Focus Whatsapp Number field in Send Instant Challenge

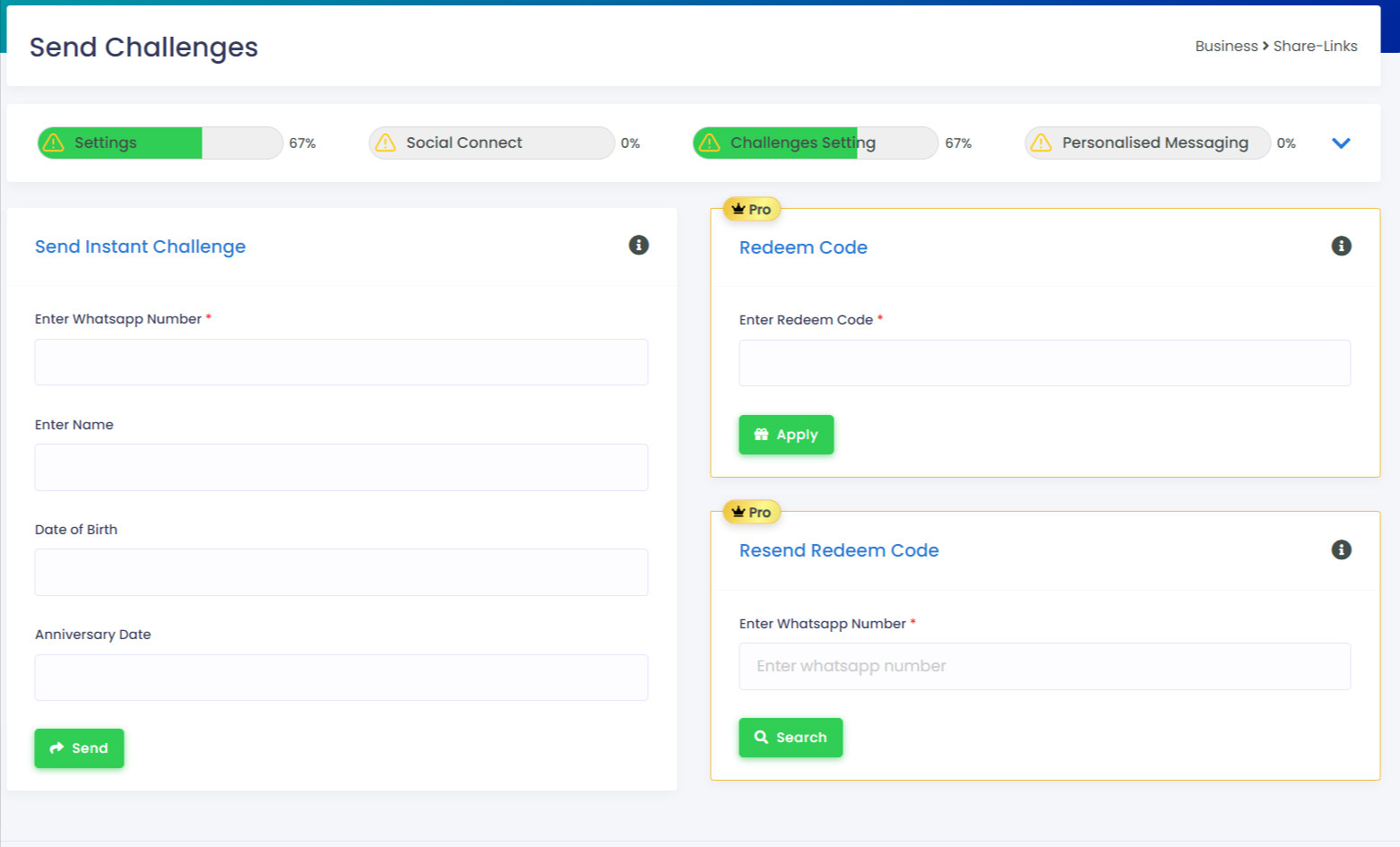pyautogui.click(x=341, y=362)
